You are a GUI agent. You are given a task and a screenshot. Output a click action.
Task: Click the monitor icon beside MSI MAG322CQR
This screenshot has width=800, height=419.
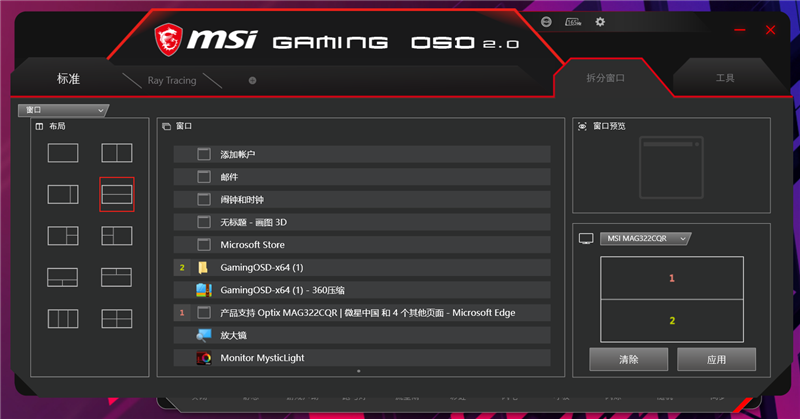pos(586,238)
